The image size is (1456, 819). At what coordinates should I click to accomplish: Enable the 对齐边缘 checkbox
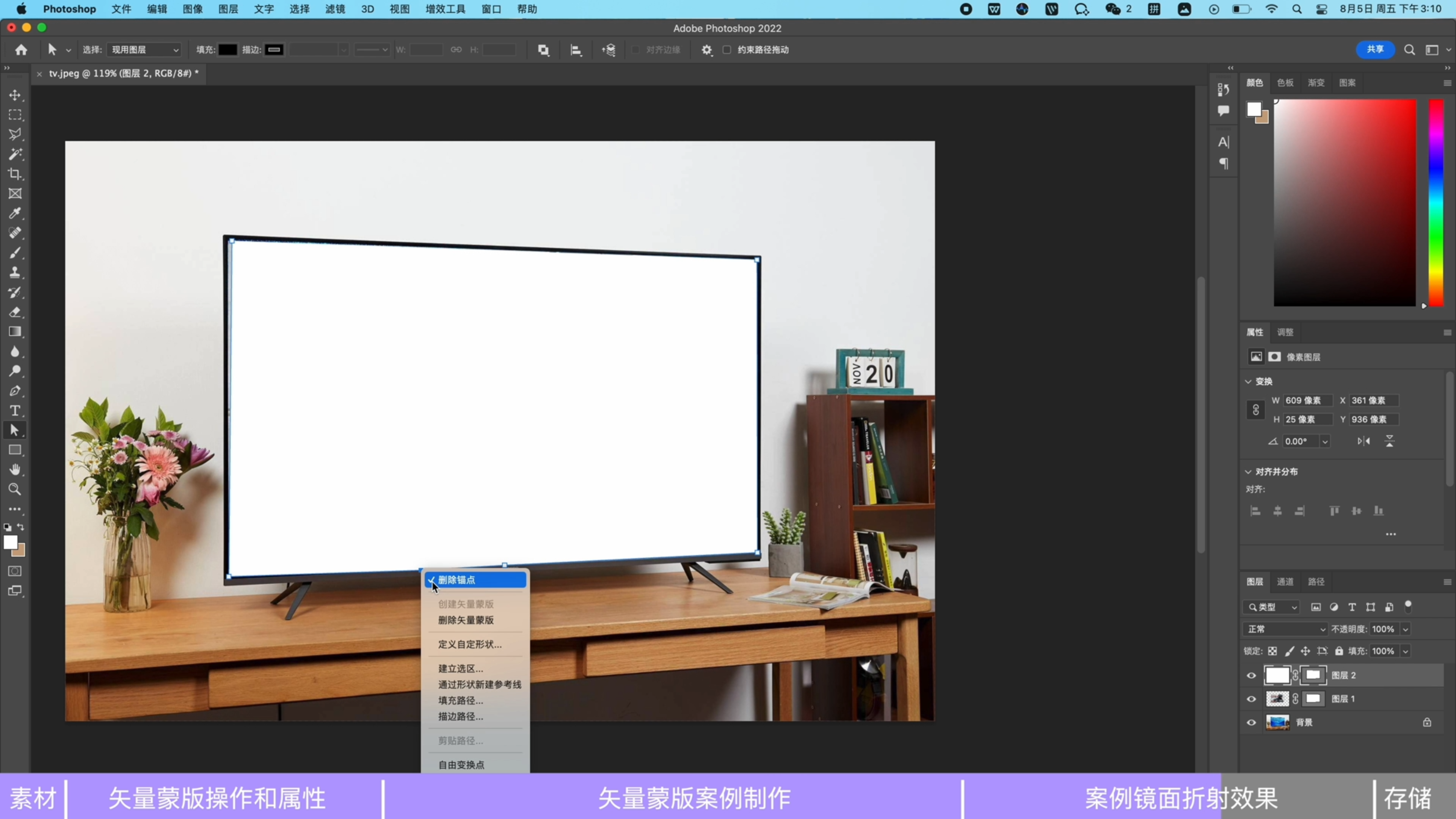click(635, 50)
